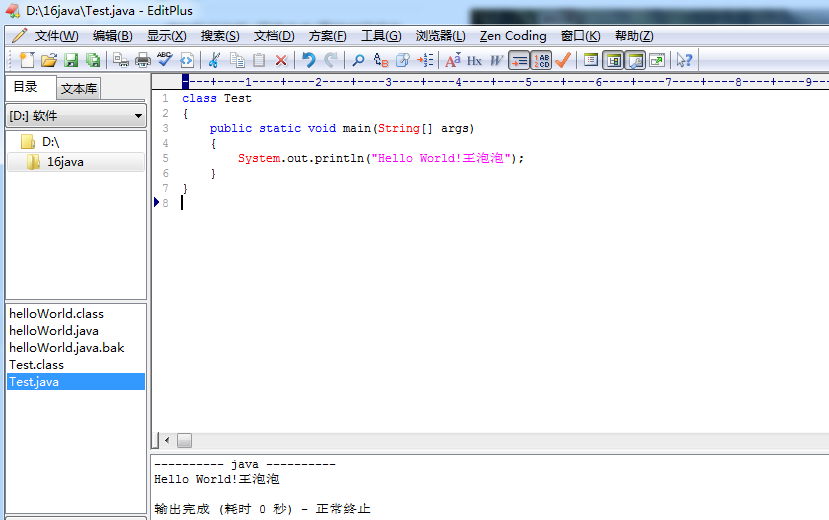
Task: Undo the last edit
Action: coord(309,60)
